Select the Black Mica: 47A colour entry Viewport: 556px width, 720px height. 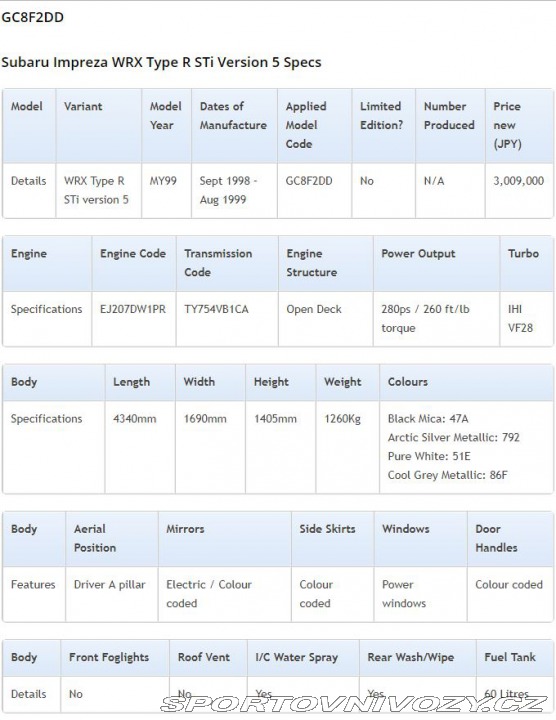pos(428,419)
